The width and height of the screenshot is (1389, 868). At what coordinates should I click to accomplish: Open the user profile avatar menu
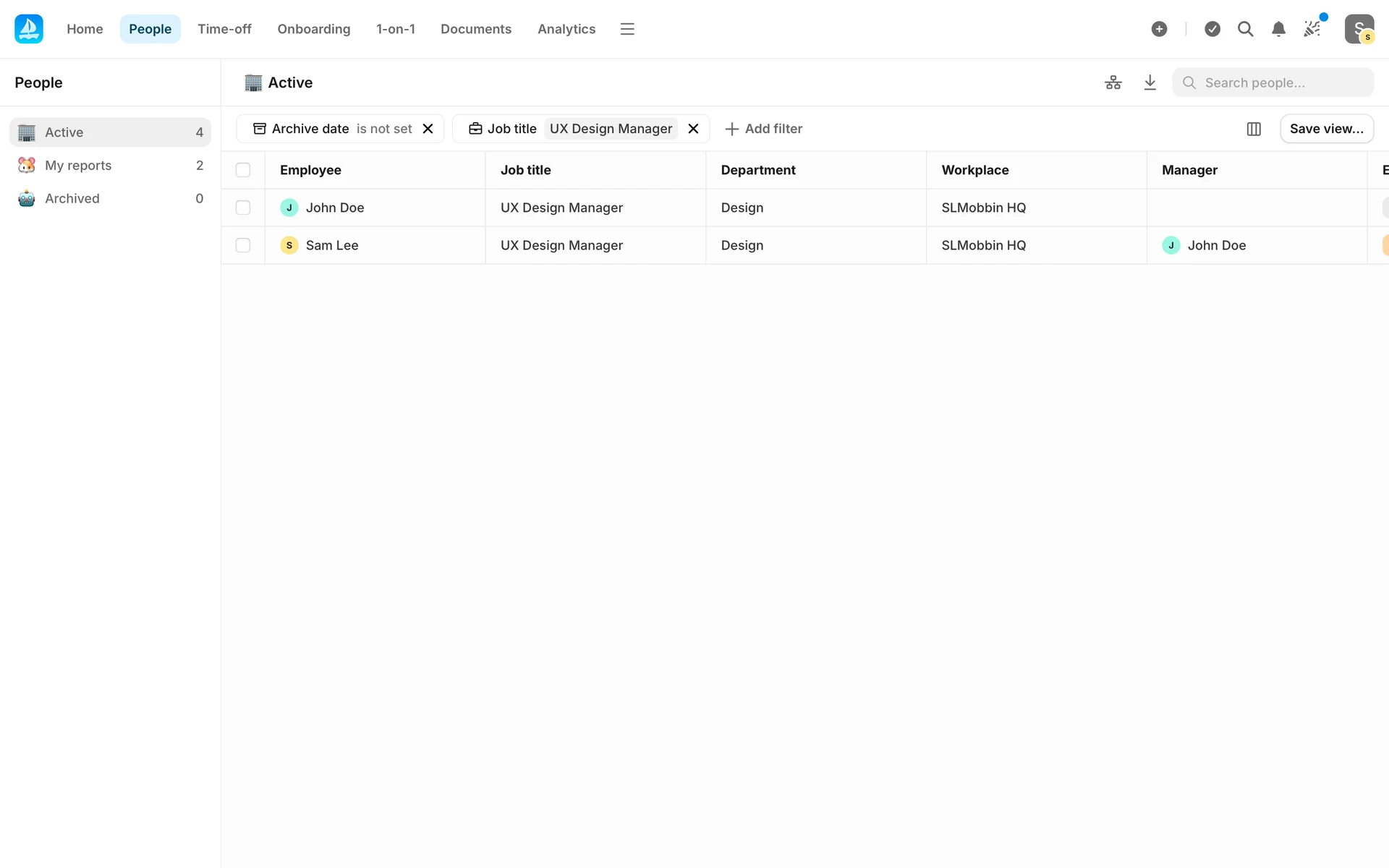1359,29
